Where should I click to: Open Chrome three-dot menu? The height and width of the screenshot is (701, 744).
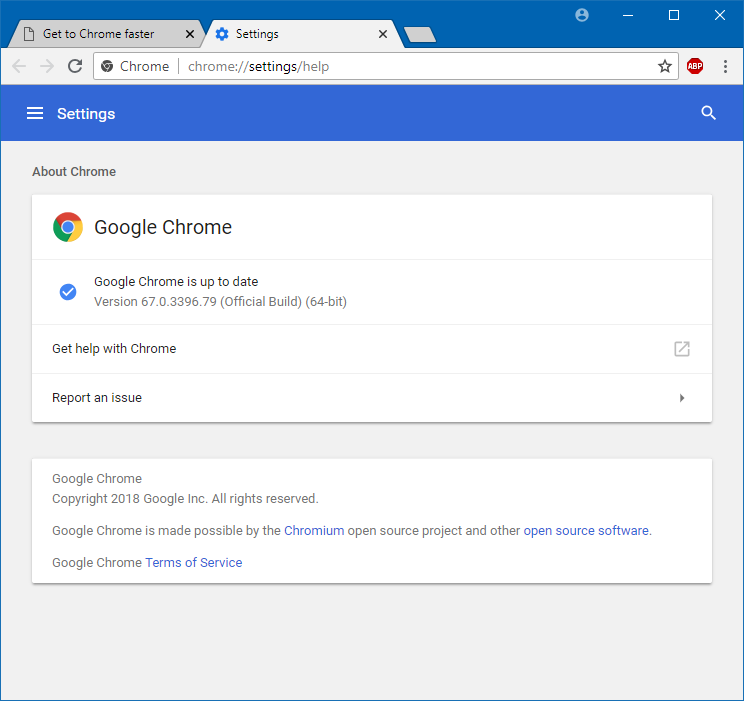click(724, 66)
